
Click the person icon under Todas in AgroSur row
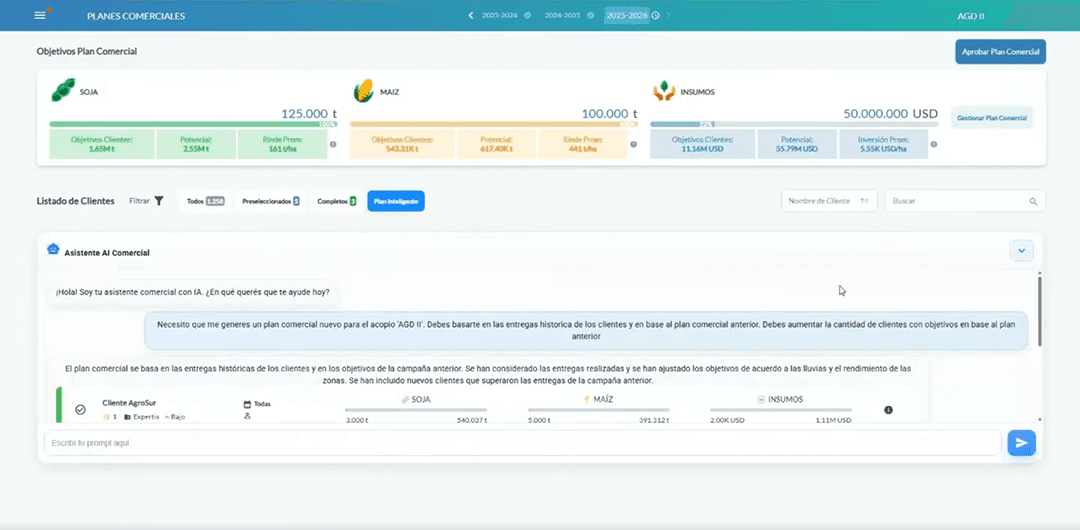tap(247, 416)
